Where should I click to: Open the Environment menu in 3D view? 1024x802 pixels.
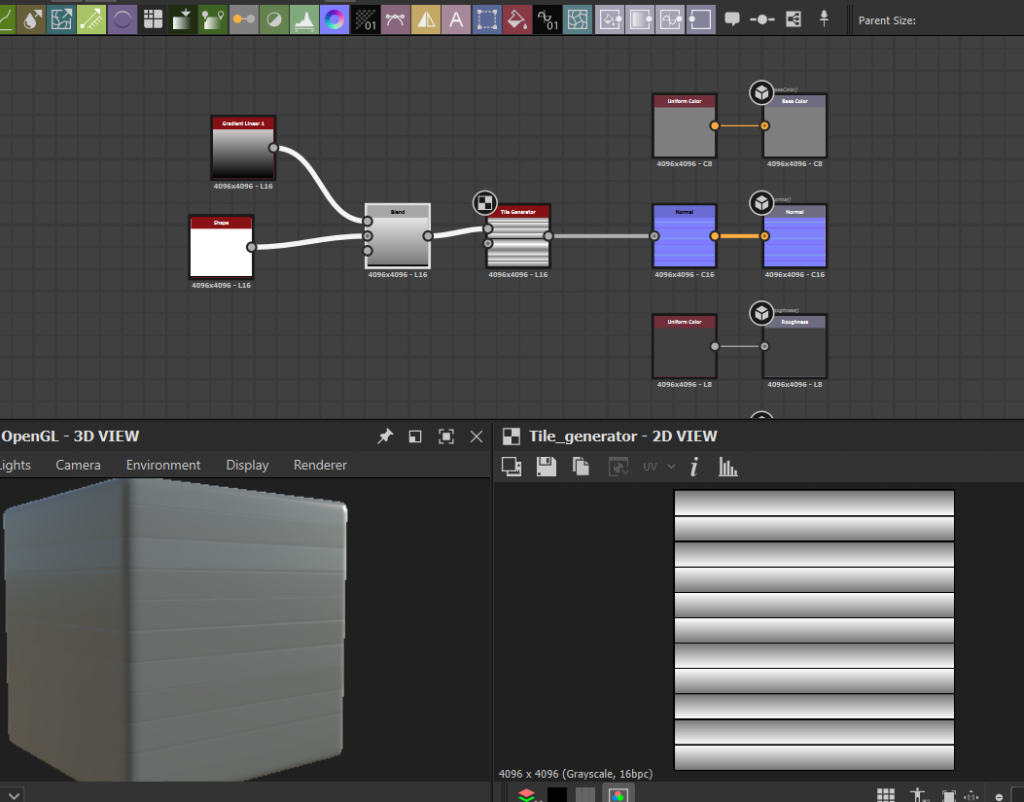163,465
